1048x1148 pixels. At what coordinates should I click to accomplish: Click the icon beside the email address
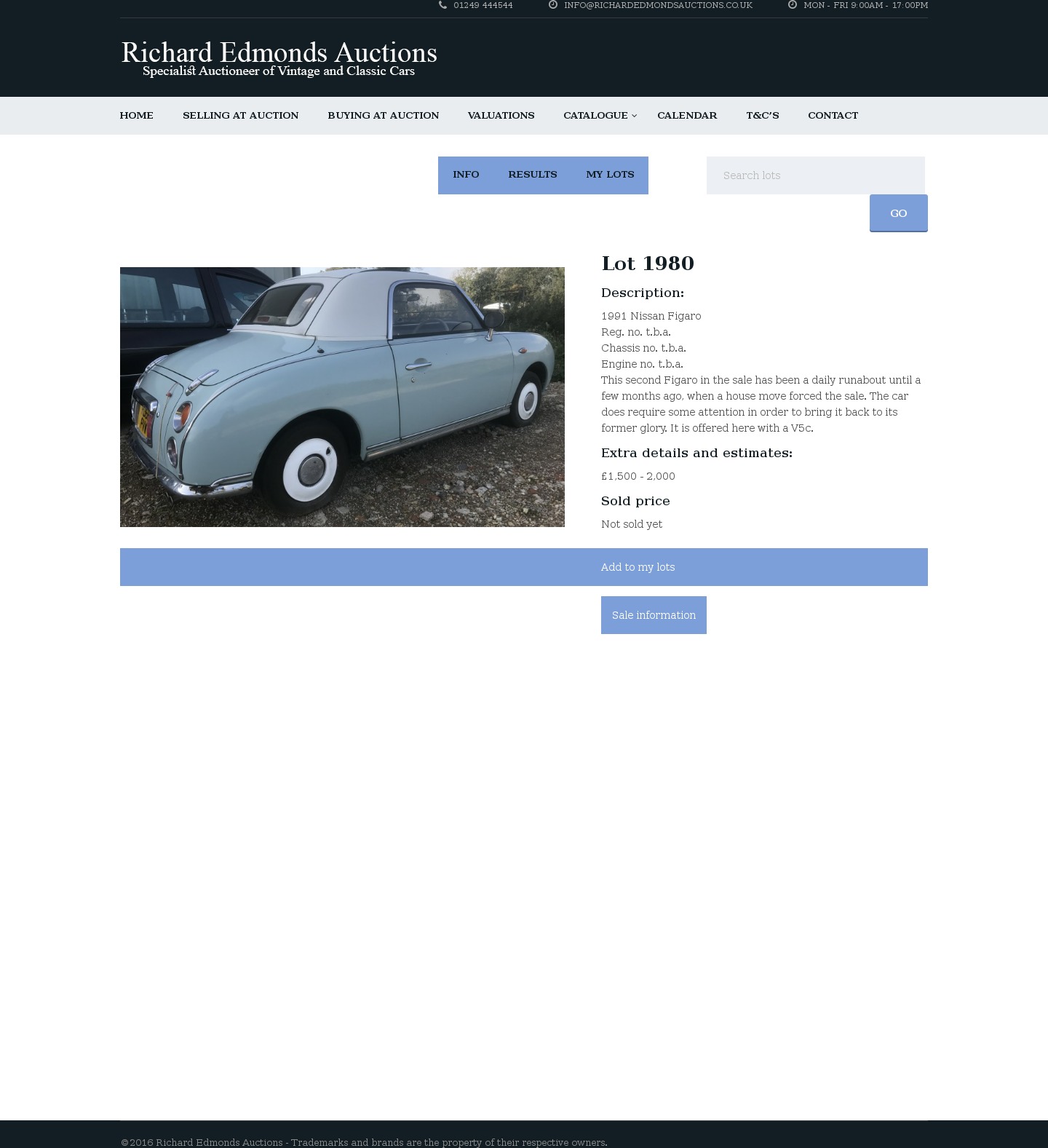(553, 5)
